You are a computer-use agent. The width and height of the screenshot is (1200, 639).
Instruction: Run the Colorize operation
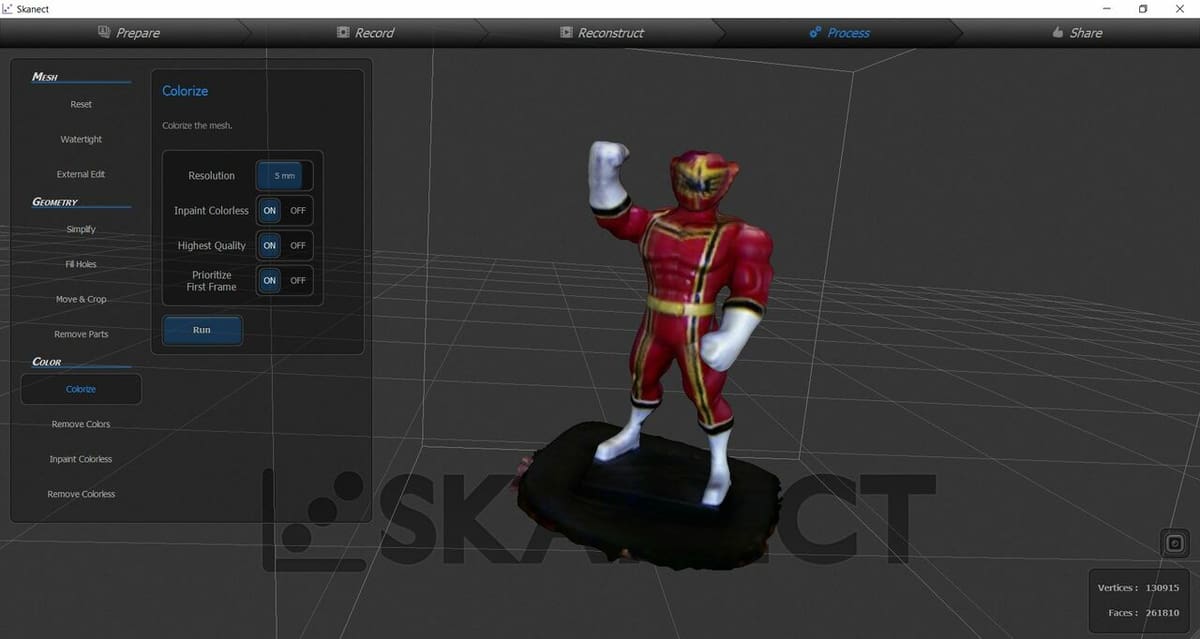coord(202,331)
